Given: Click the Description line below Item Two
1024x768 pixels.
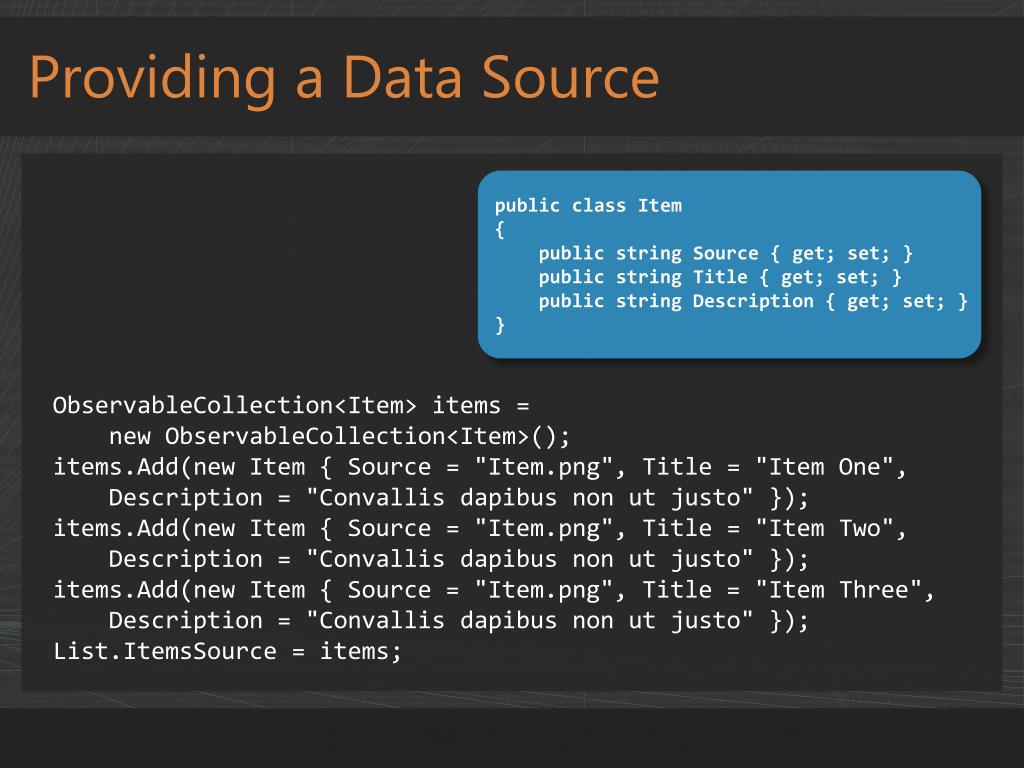Looking at the screenshot, I should click(457, 559).
